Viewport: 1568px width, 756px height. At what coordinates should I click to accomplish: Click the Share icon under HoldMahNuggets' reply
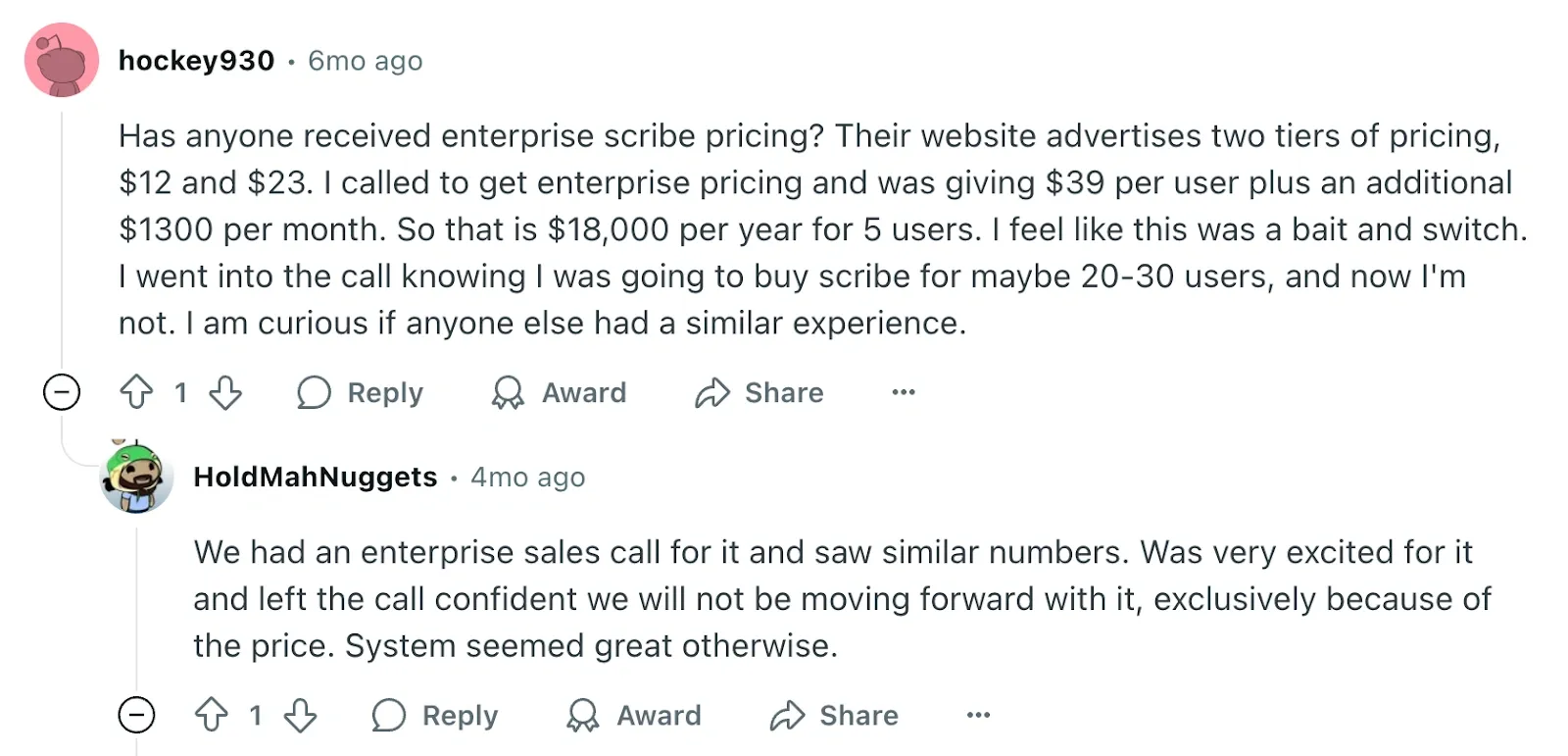click(x=786, y=715)
